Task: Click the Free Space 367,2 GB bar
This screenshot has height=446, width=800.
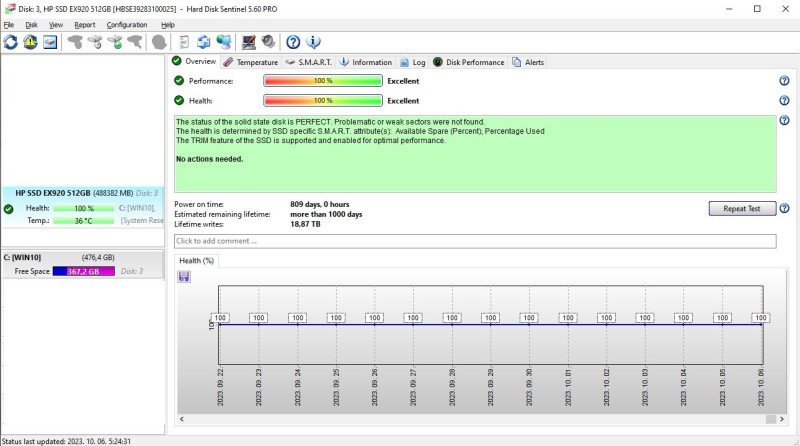Action: [84, 271]
